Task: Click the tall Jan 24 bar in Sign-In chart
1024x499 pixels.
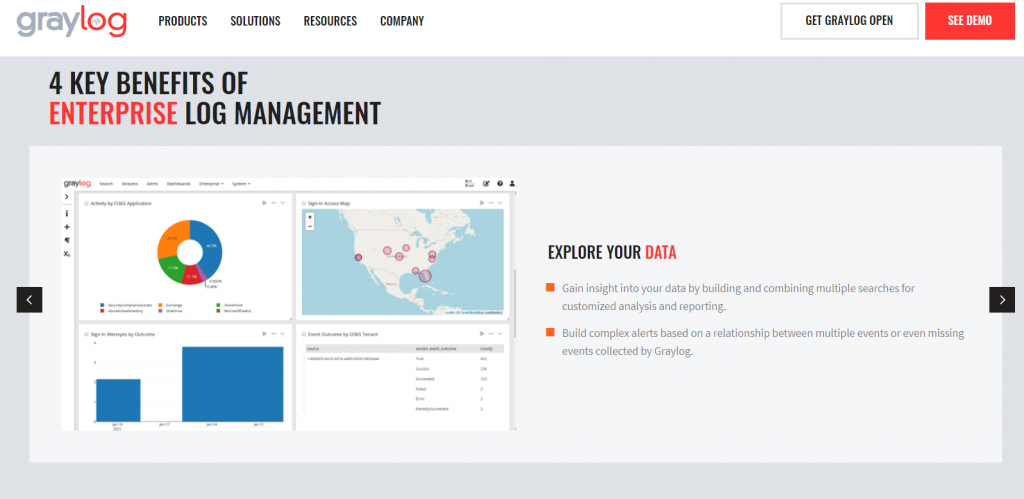Action: [232, 384]
